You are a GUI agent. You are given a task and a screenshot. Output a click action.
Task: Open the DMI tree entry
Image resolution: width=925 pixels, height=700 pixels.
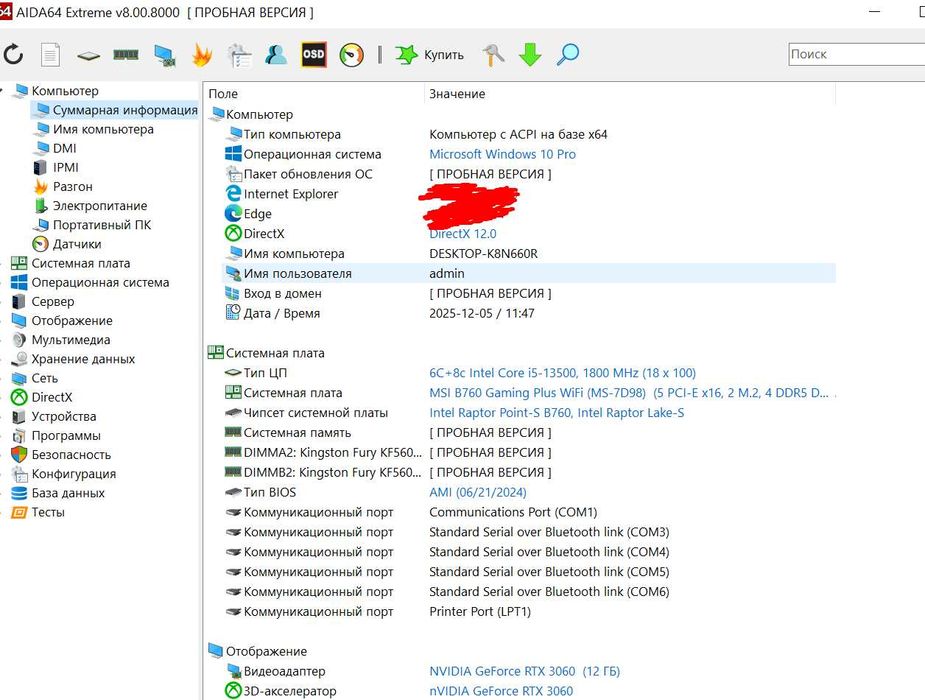64,148
